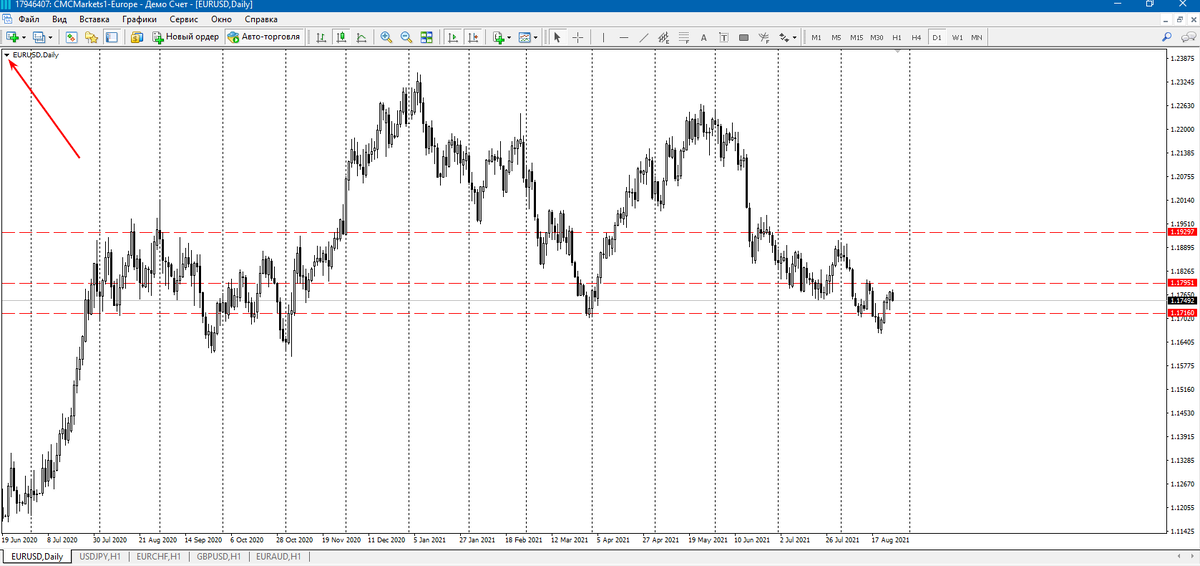This screenshot has height=566, width=1200.
Task: Zoom in the chart
Action: pos(386,37)
